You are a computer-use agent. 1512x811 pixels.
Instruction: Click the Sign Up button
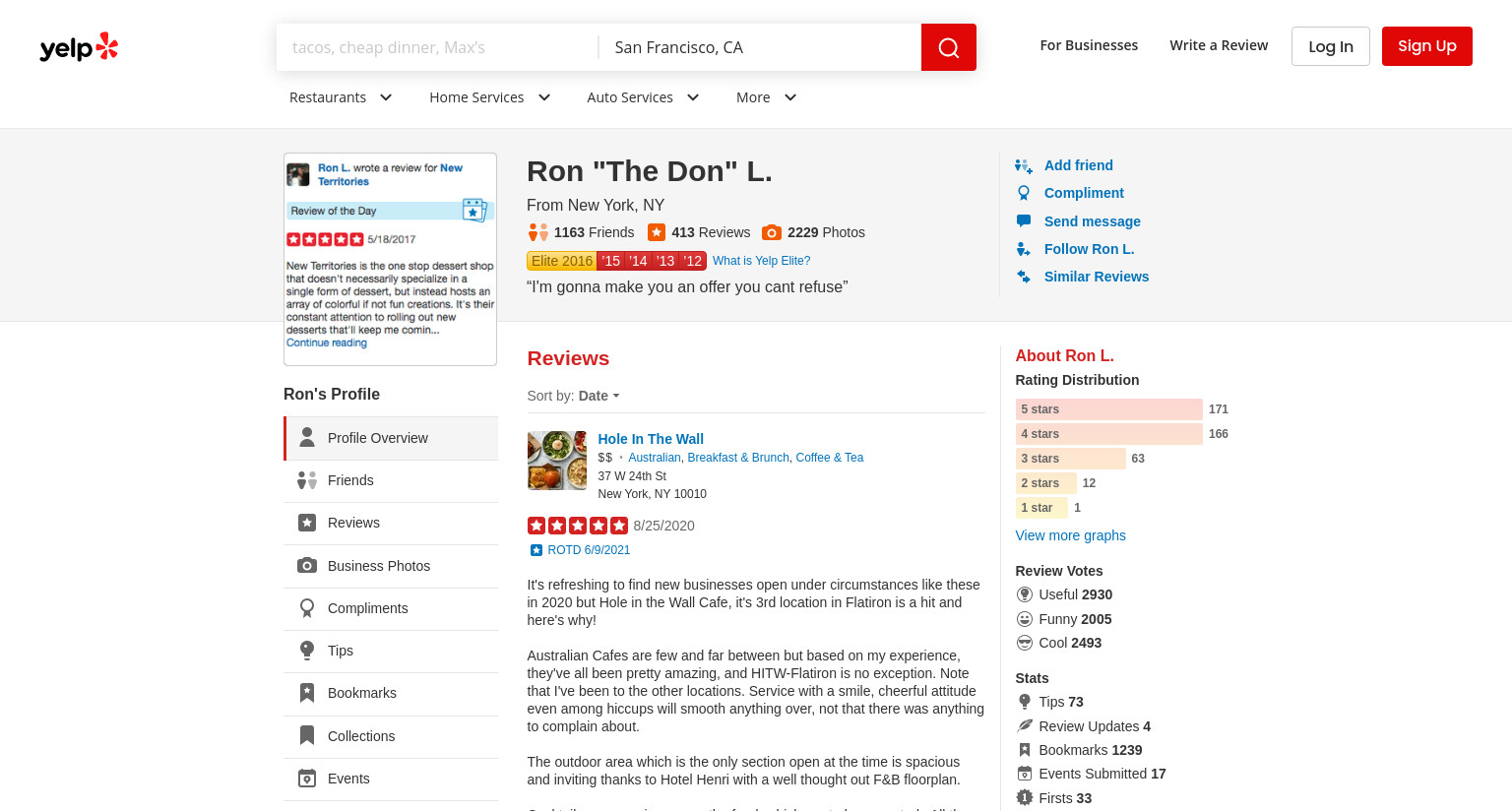pyautogui.click(x=1427, y=46)
